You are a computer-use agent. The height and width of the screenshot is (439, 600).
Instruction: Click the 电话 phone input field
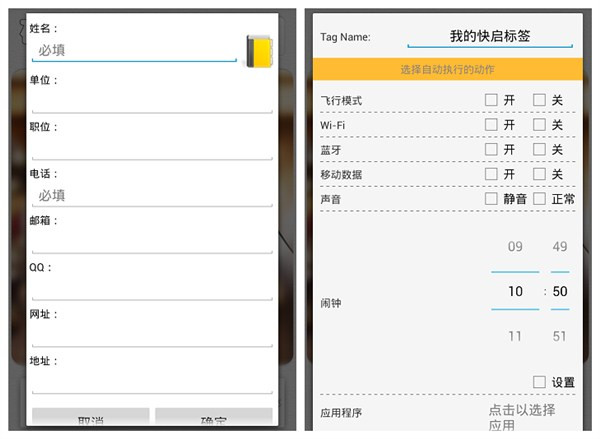pyautogui.click(x=151, y=195)
